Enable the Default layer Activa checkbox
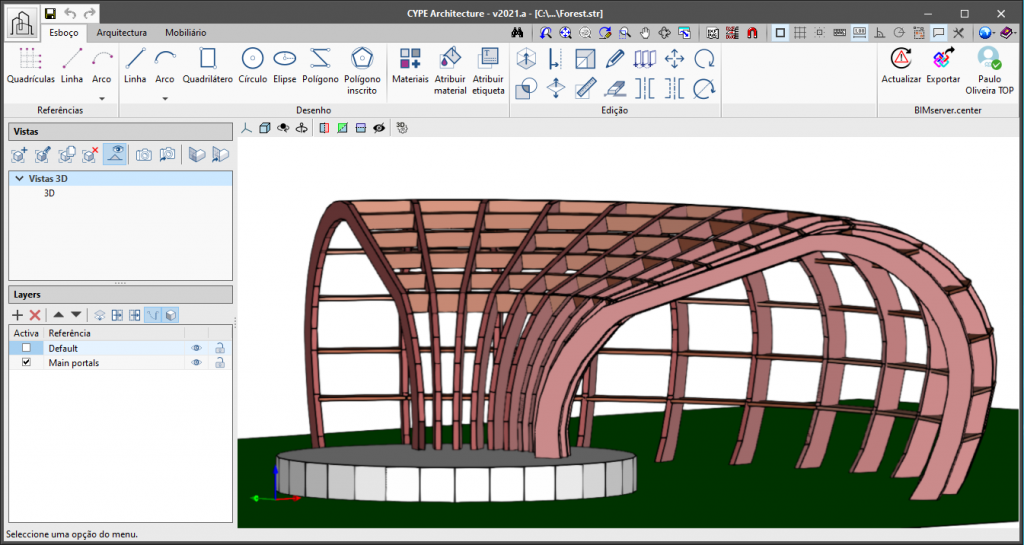This screenshot has height=545, width=1024. pyautogui.click(x=26, y=348)
